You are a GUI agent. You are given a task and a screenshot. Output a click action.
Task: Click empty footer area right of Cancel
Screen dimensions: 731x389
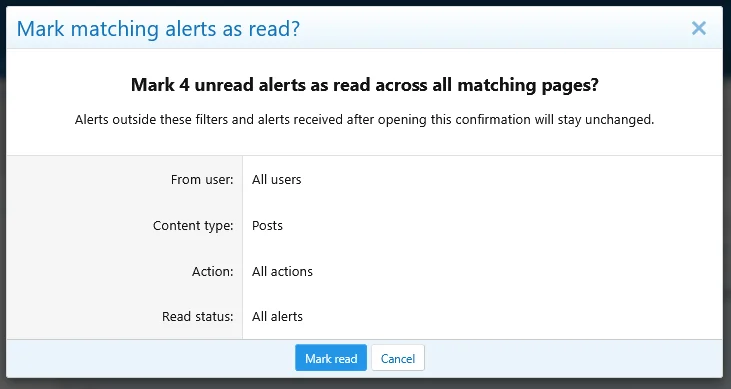click(573, 358)
